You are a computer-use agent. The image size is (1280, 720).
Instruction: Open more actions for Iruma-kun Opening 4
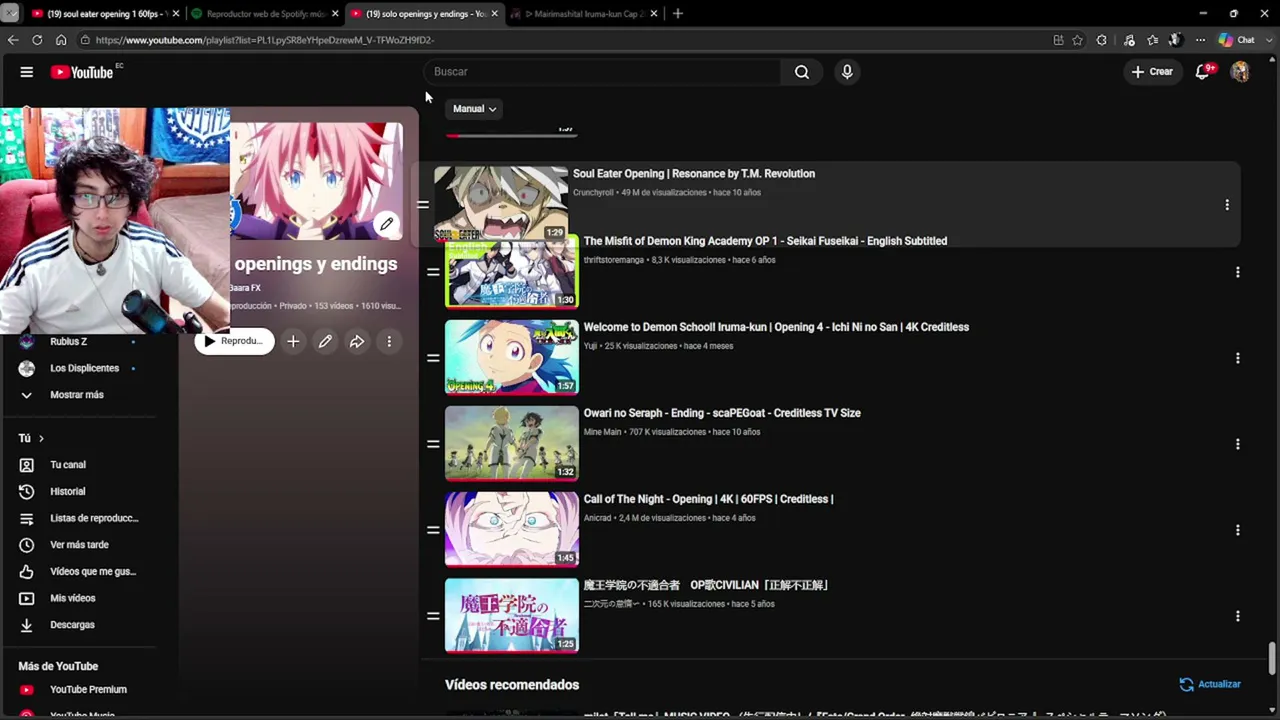point(1238,358)
